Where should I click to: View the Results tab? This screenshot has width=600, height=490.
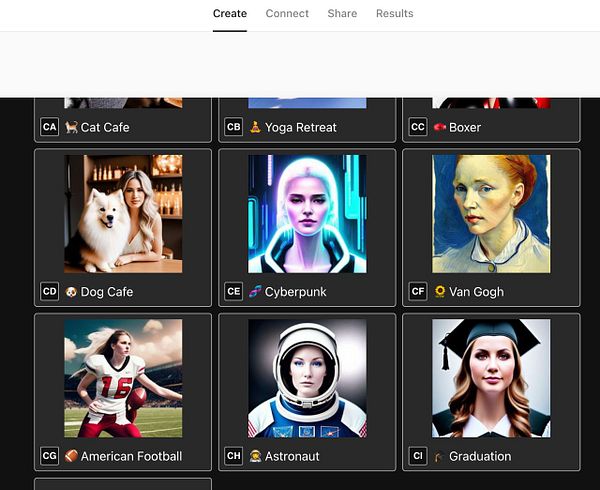pos(395,13)
